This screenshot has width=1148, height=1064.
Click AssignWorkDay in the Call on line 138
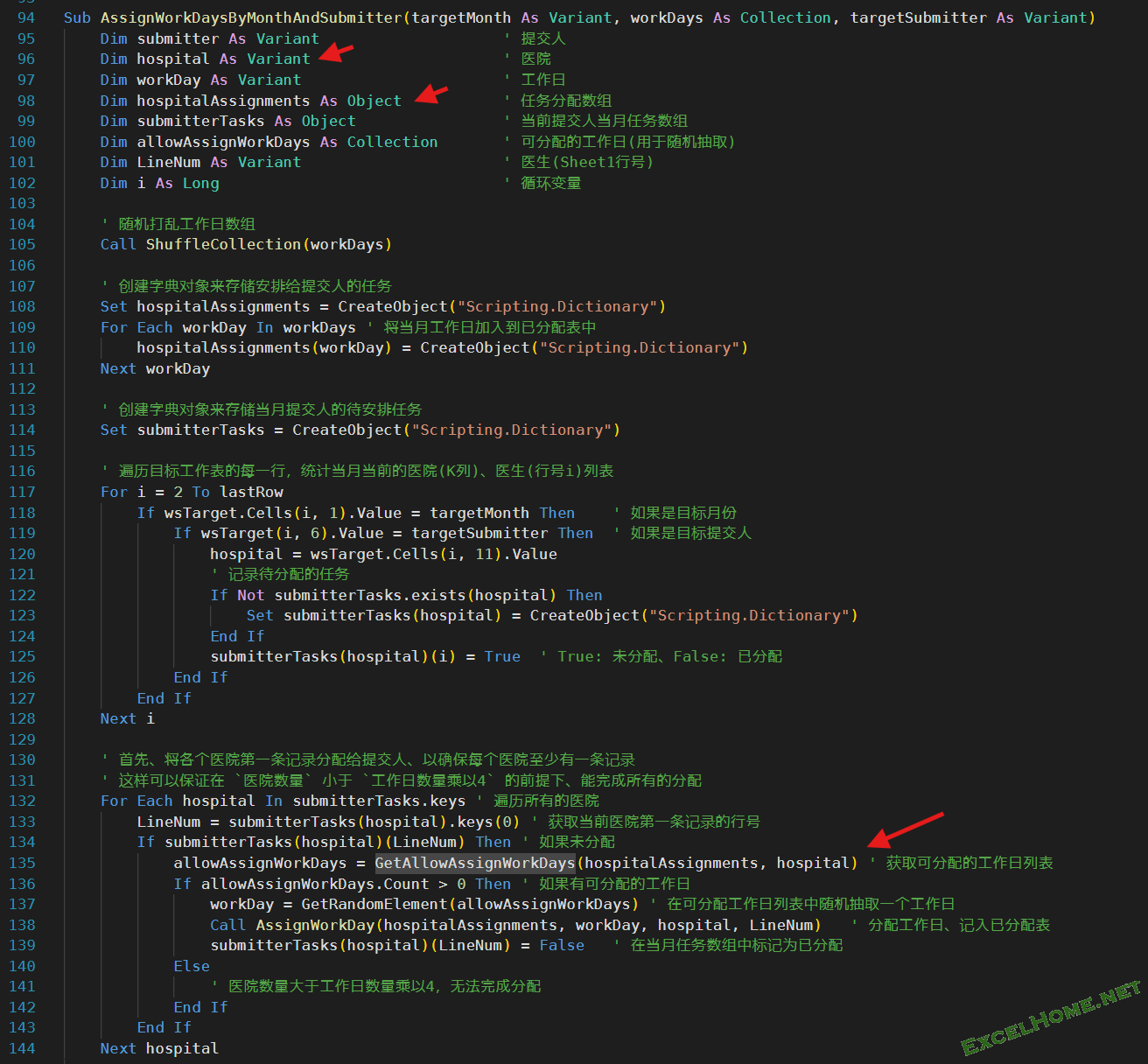tap(315, 925)
